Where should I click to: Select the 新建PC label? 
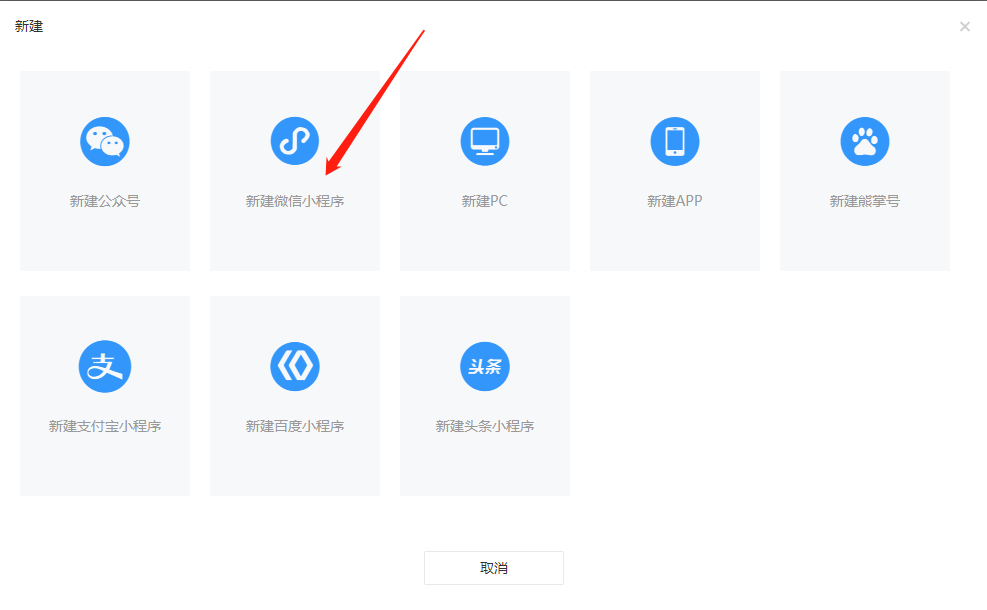click(x=485, y=201)
